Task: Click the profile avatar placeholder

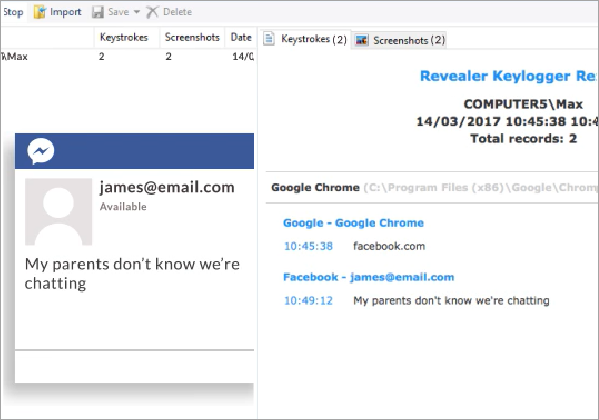Action: (58, 212)
